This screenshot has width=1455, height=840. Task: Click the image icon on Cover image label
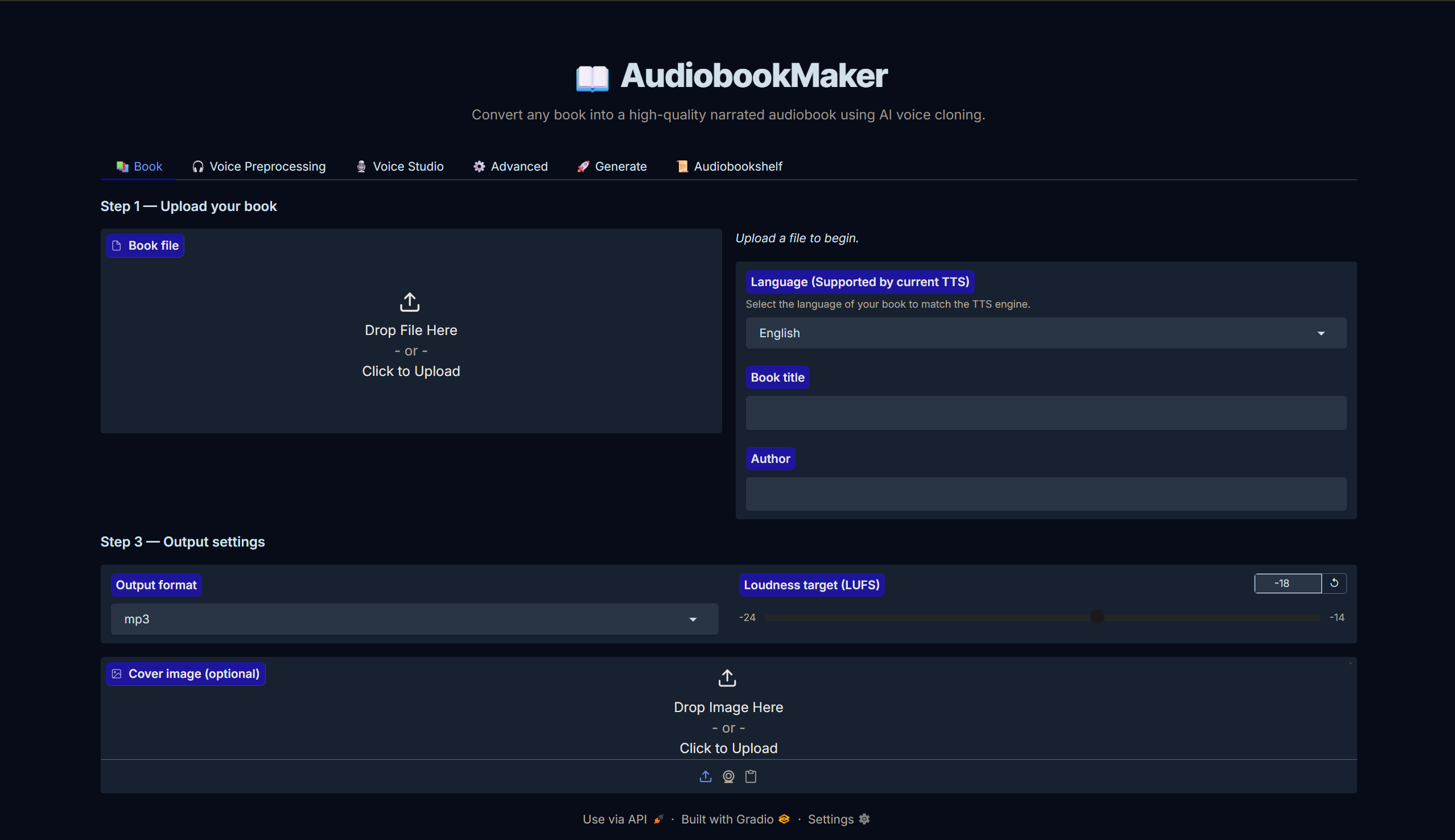[117, 674]
